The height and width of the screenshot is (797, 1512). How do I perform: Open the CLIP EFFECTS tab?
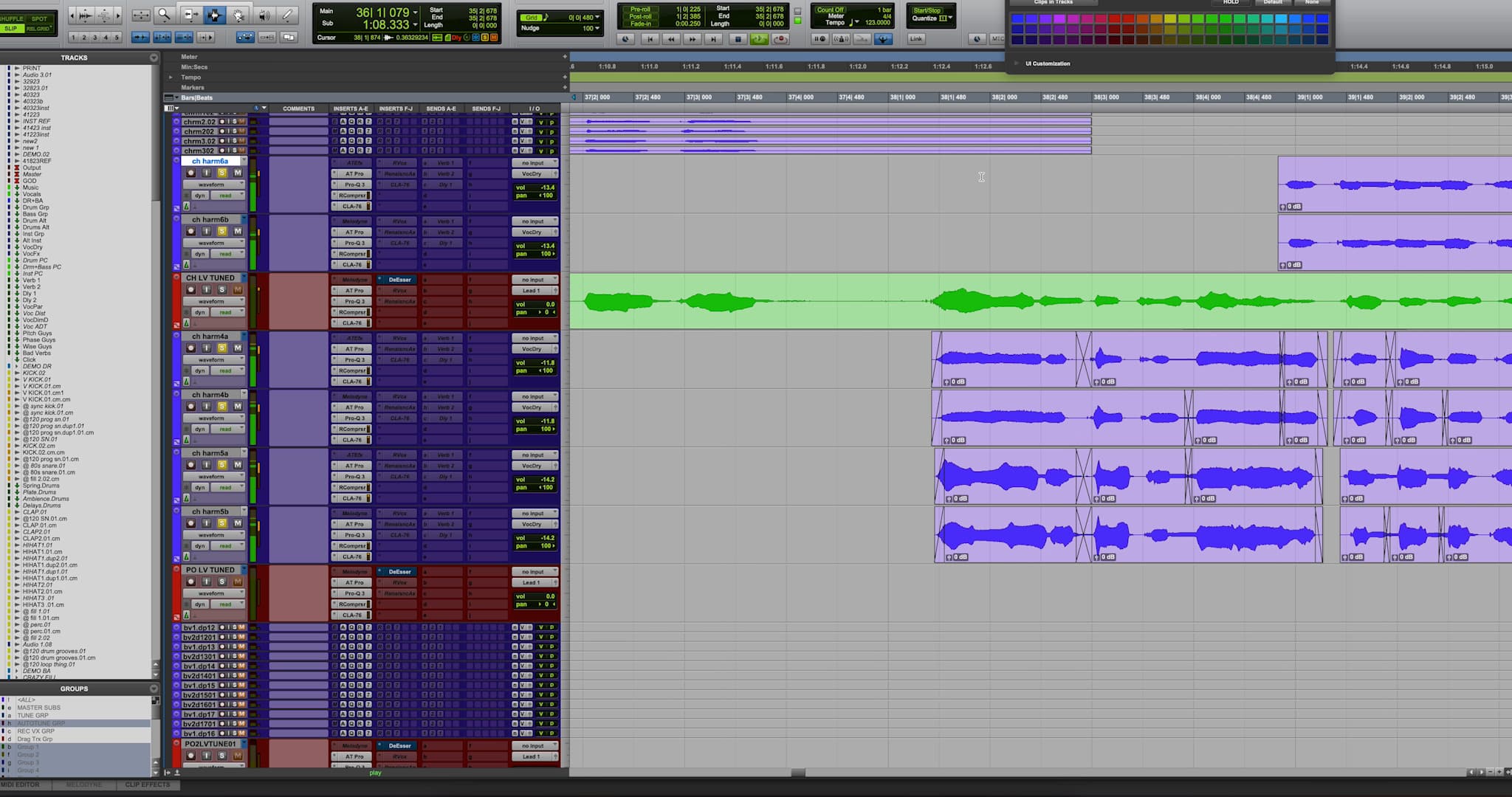[147, 784]
